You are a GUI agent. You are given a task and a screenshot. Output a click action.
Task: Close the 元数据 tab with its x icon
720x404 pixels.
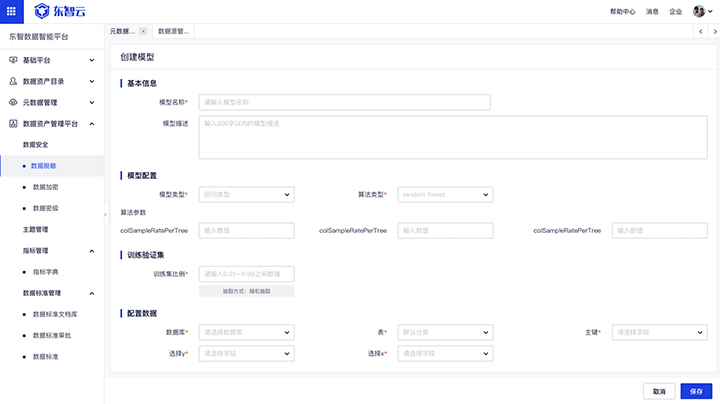tap(143, 31)
